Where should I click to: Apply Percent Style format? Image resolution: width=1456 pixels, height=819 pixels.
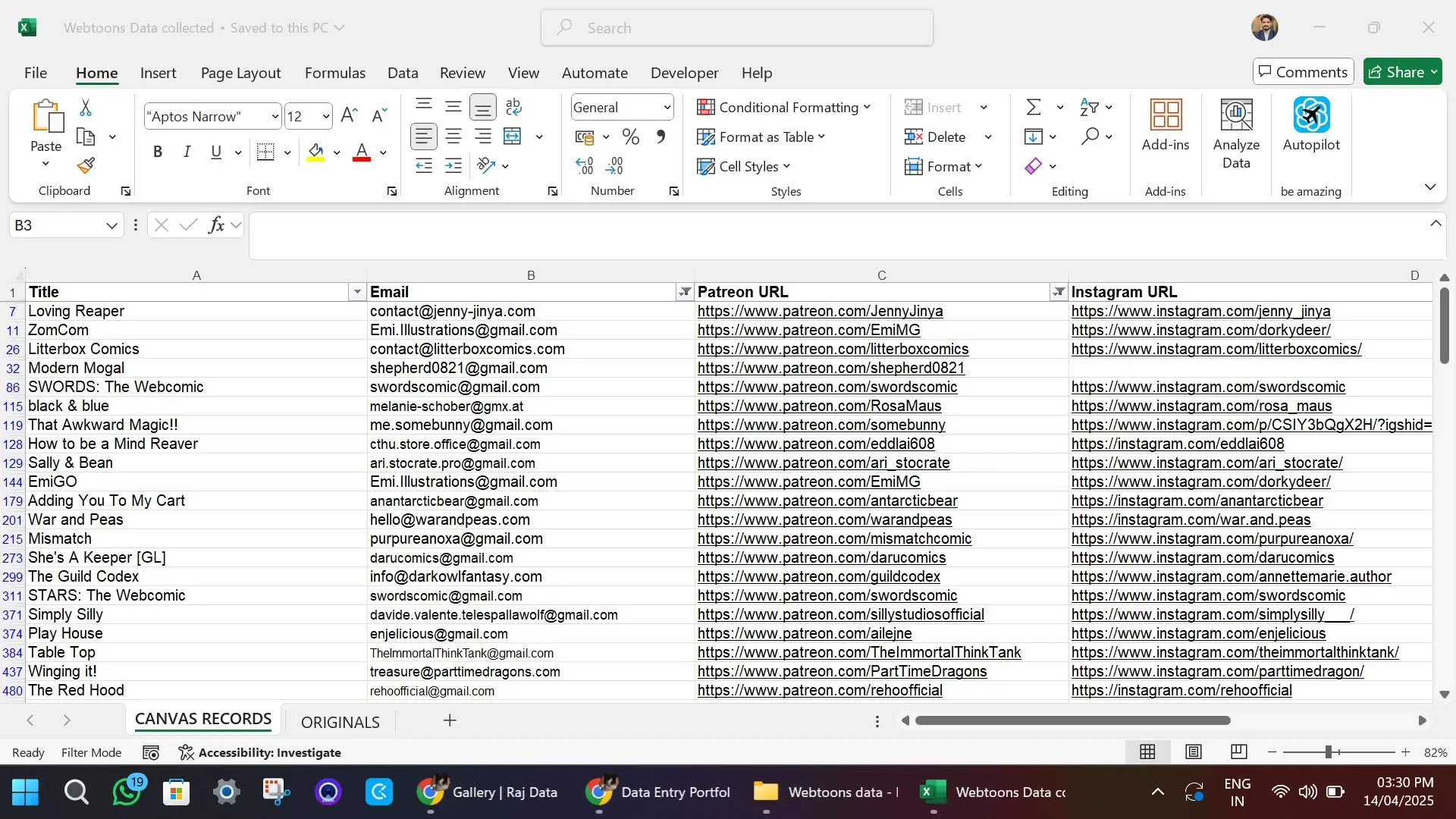630,136
